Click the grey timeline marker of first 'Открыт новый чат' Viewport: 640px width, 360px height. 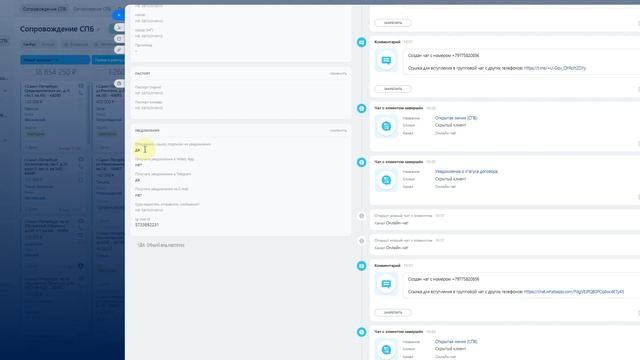(362, 216)
